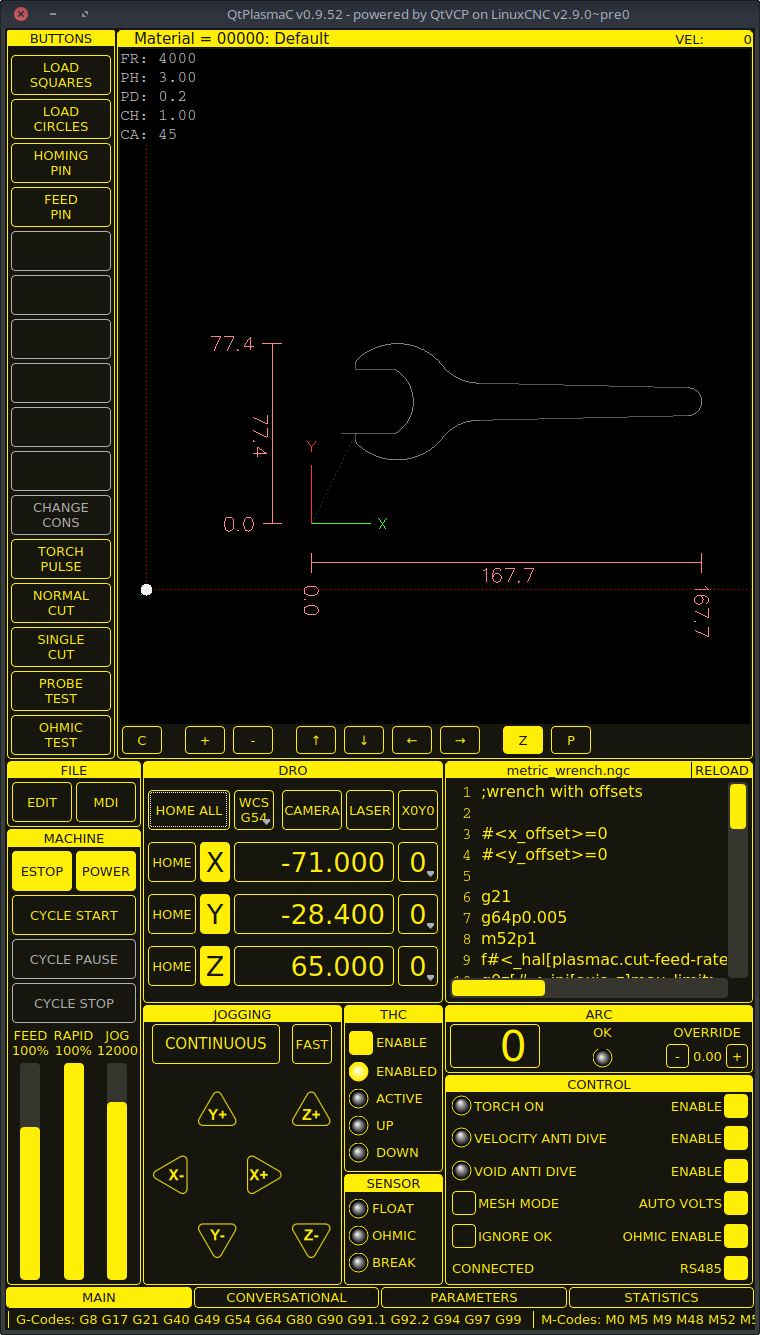760x1335 pixels.
Task: Click the Z+ jog arrow
Action: click(311, 1111)
